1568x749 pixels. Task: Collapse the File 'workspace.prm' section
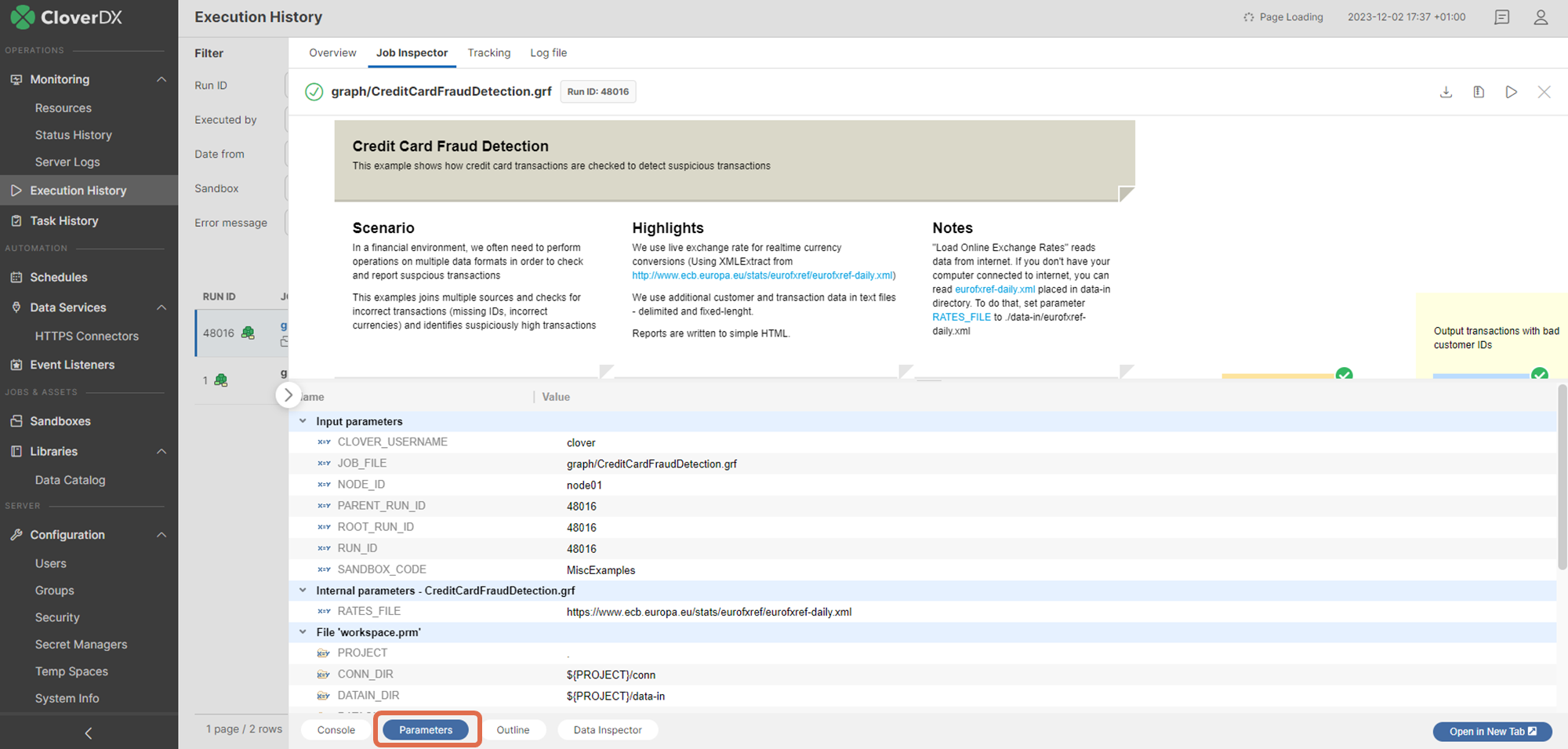(303, 632)
